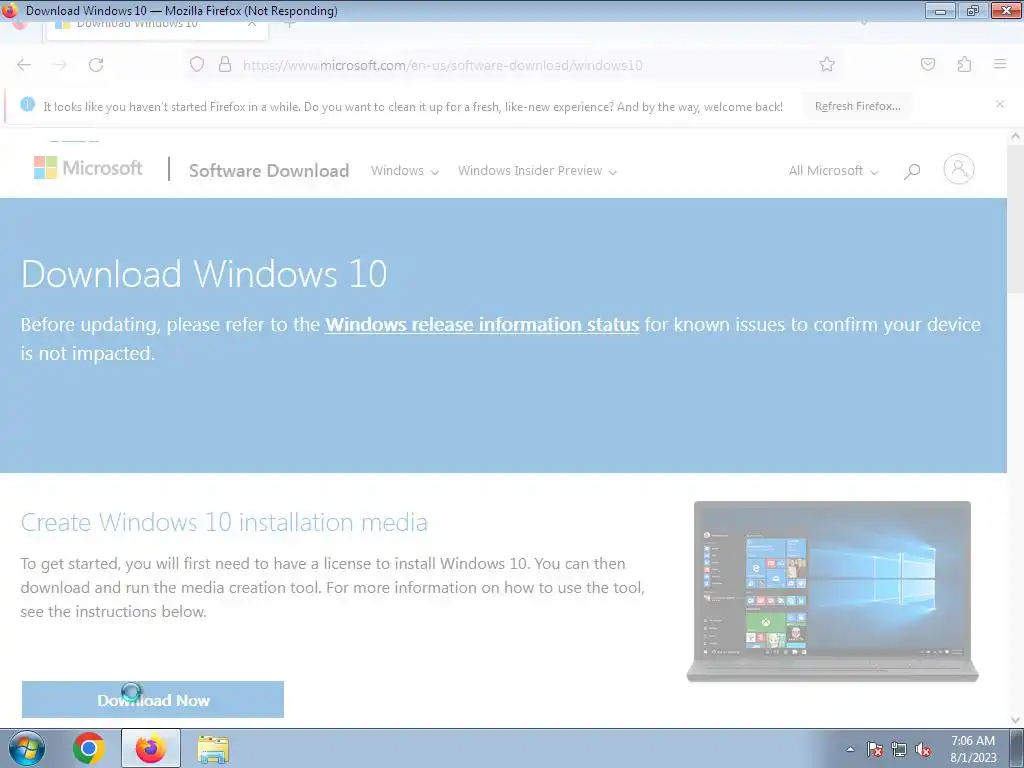1024x768 pixels.
Task: Click the laptop Windows 10 image
Action: (833, 592)
